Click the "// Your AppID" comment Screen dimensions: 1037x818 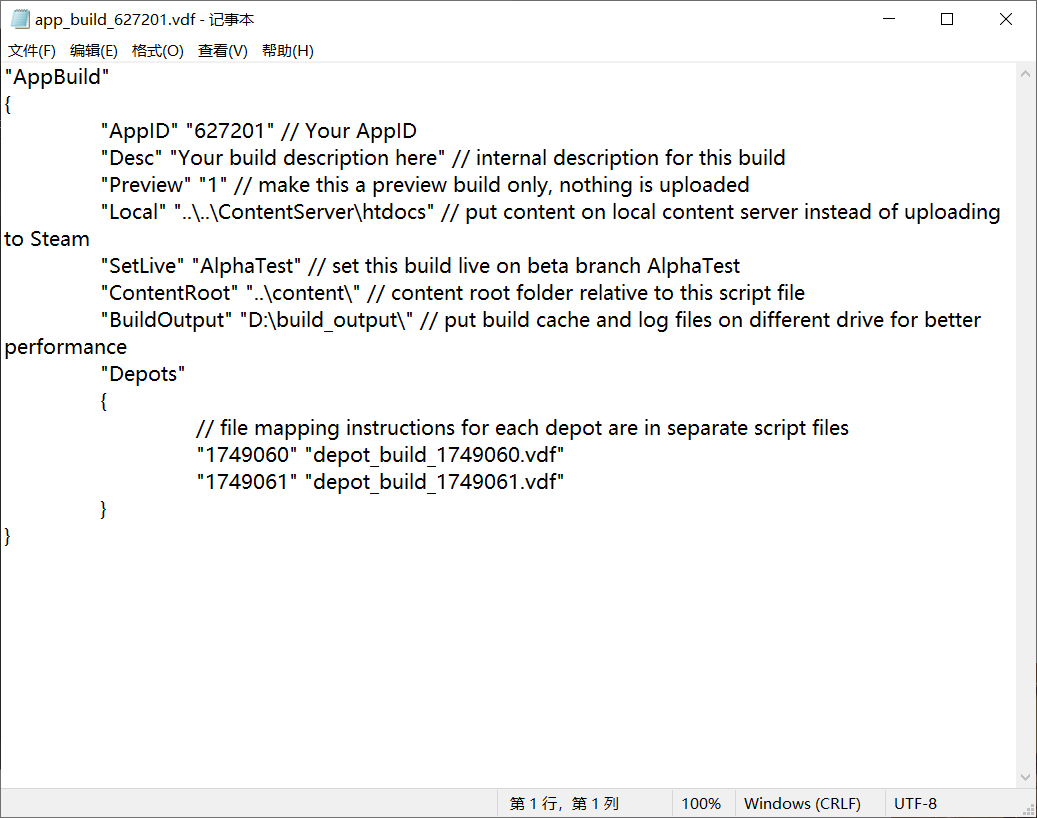[x=349, y=131]
